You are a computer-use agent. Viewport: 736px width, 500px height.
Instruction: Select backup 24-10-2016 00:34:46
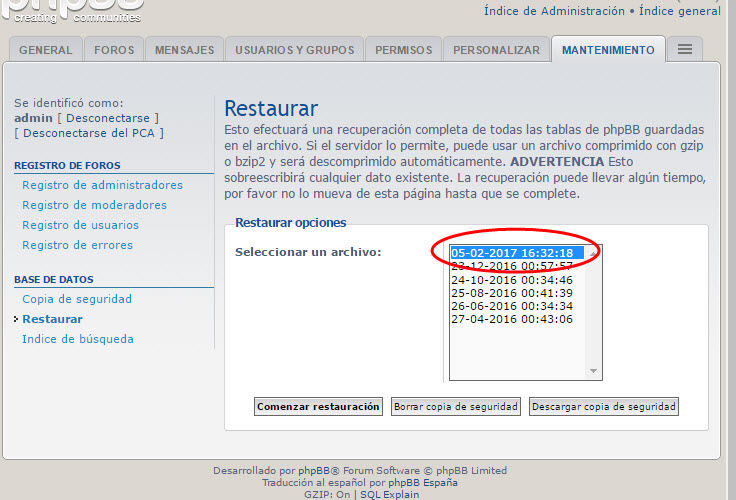click(511, 280)
